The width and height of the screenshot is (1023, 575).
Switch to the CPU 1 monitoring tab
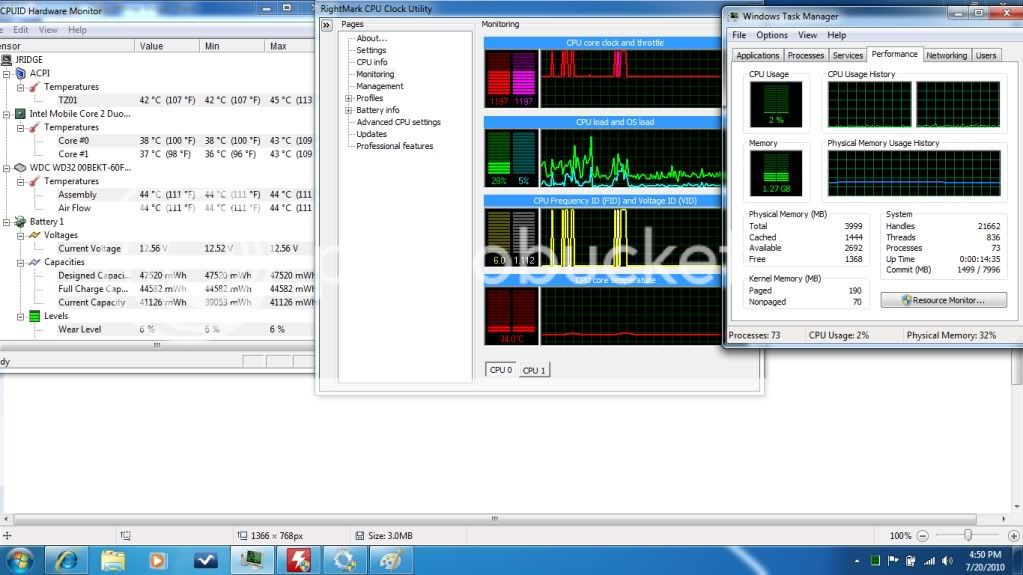pos(534,370)
